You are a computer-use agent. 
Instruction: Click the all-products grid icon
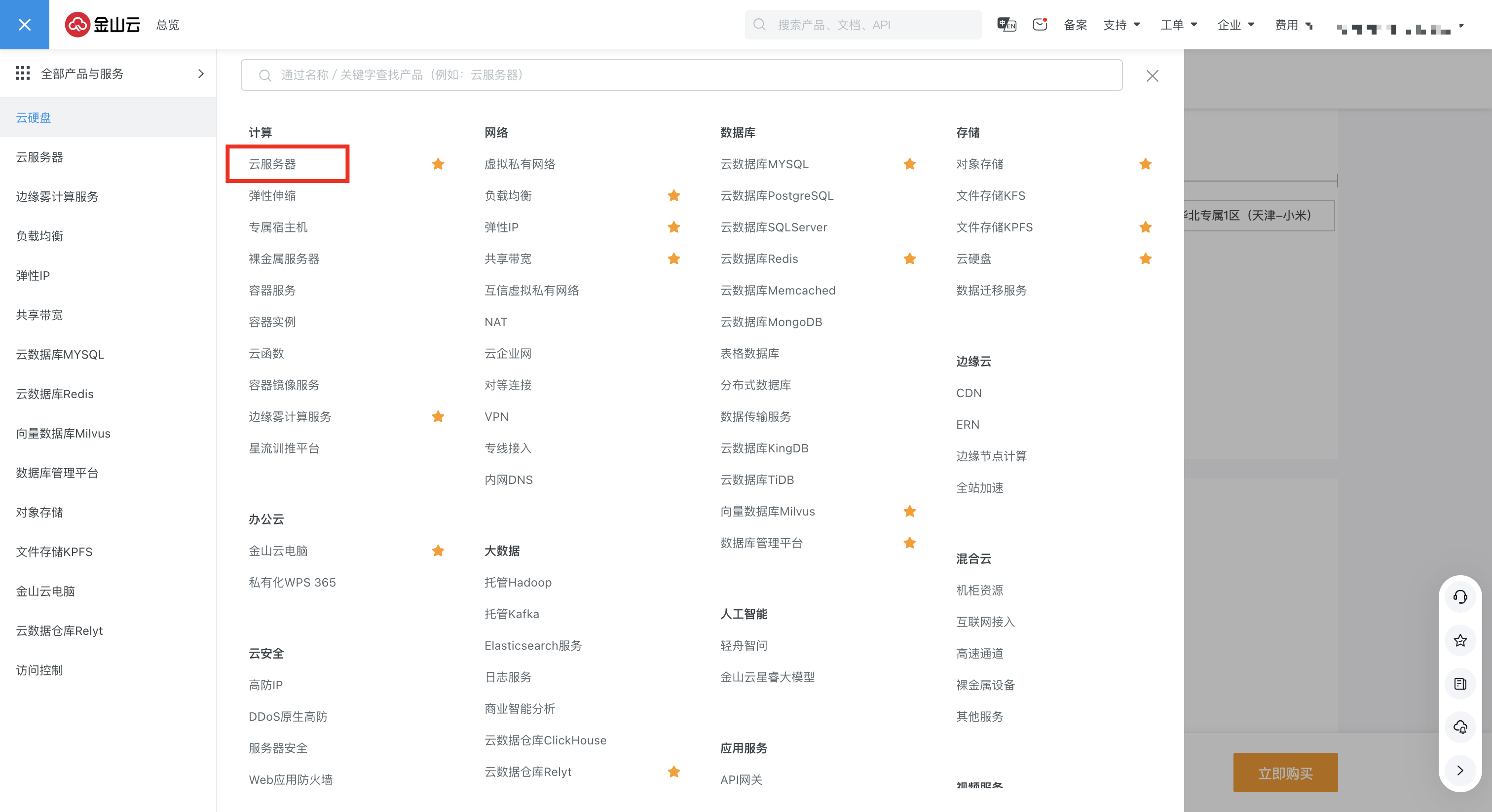click(23, 73)
